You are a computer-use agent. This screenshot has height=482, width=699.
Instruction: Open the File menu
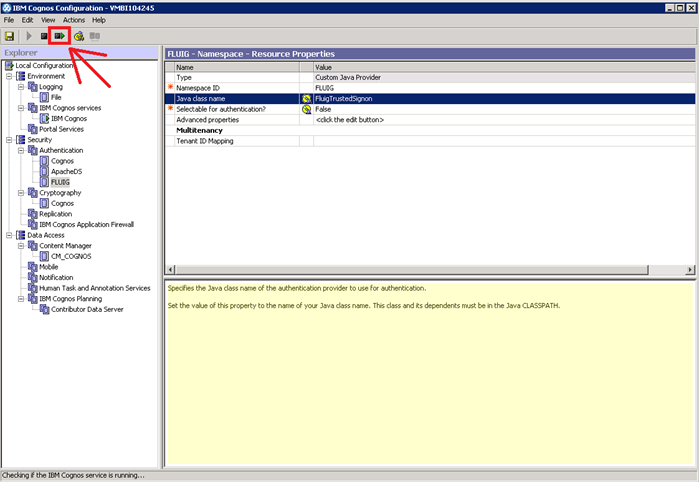[x=9, y=20]
